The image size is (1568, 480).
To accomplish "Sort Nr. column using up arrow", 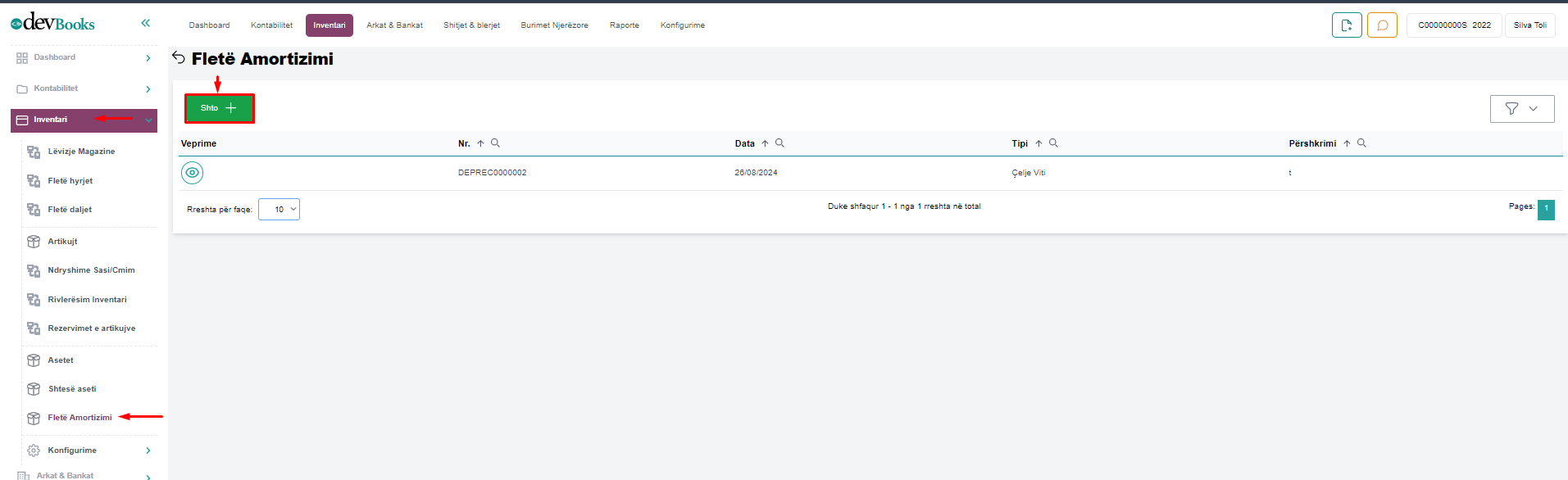I will tap(480, 143).
